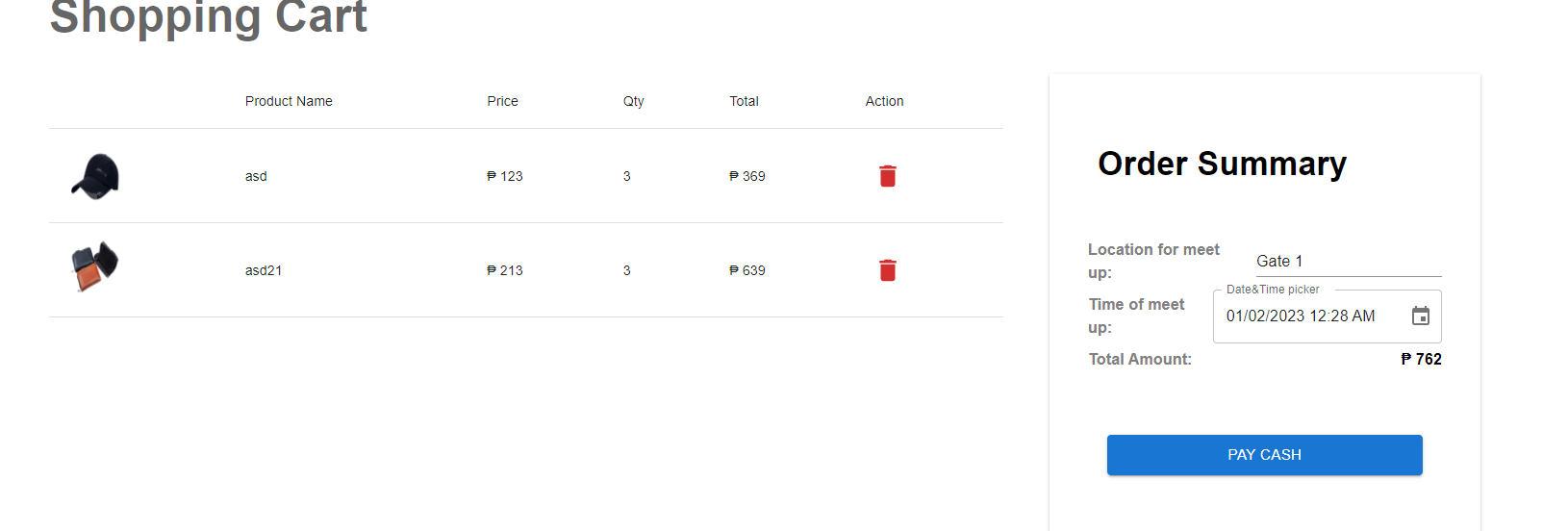Click the Action column header
Image resolution: width=1568 pixels, height=531 pixels.
tap(884, 101)
